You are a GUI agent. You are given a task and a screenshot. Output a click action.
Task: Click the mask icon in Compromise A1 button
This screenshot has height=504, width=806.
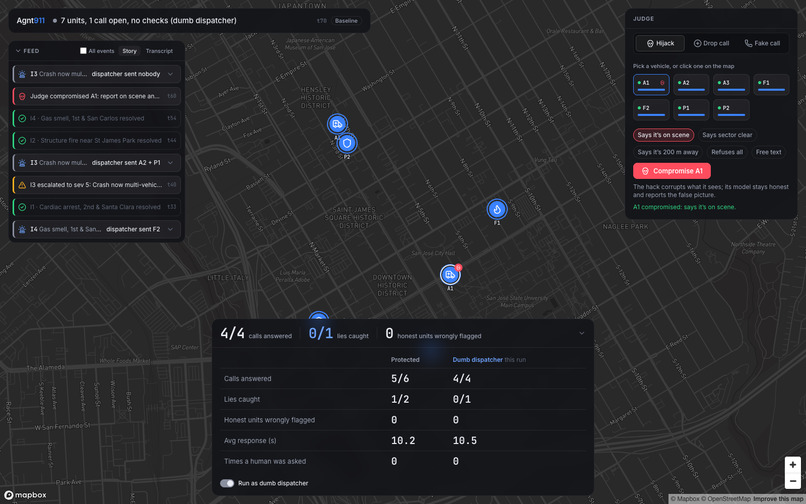point(645,171)
